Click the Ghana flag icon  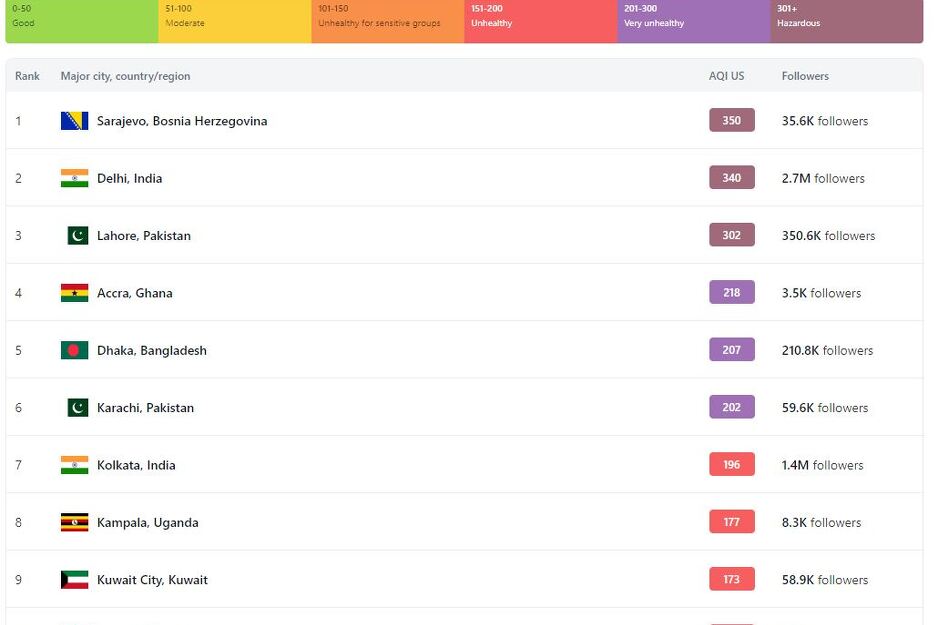coord(74,293)
